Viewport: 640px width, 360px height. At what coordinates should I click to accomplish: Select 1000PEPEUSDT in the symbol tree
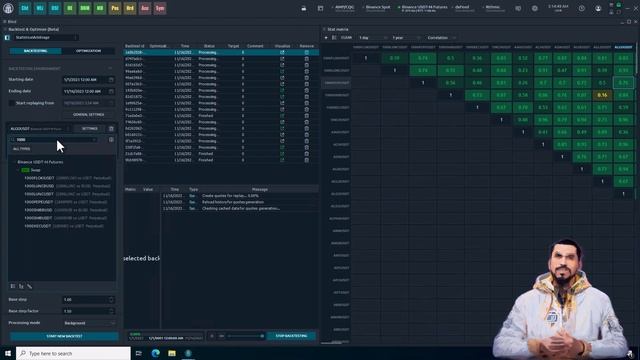point(65,202)
